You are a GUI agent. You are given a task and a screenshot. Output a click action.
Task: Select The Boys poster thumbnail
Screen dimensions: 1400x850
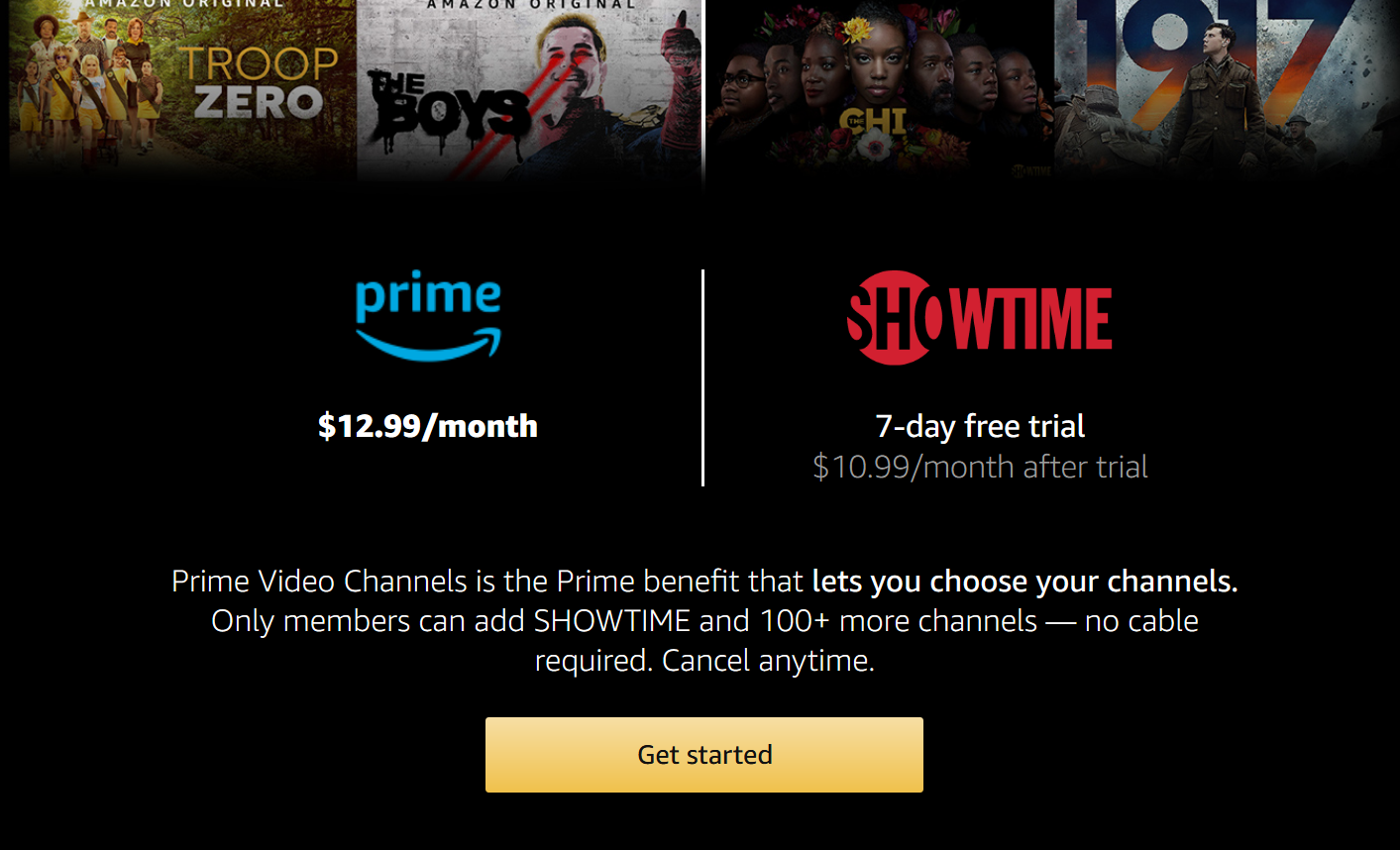click(528, 89)
